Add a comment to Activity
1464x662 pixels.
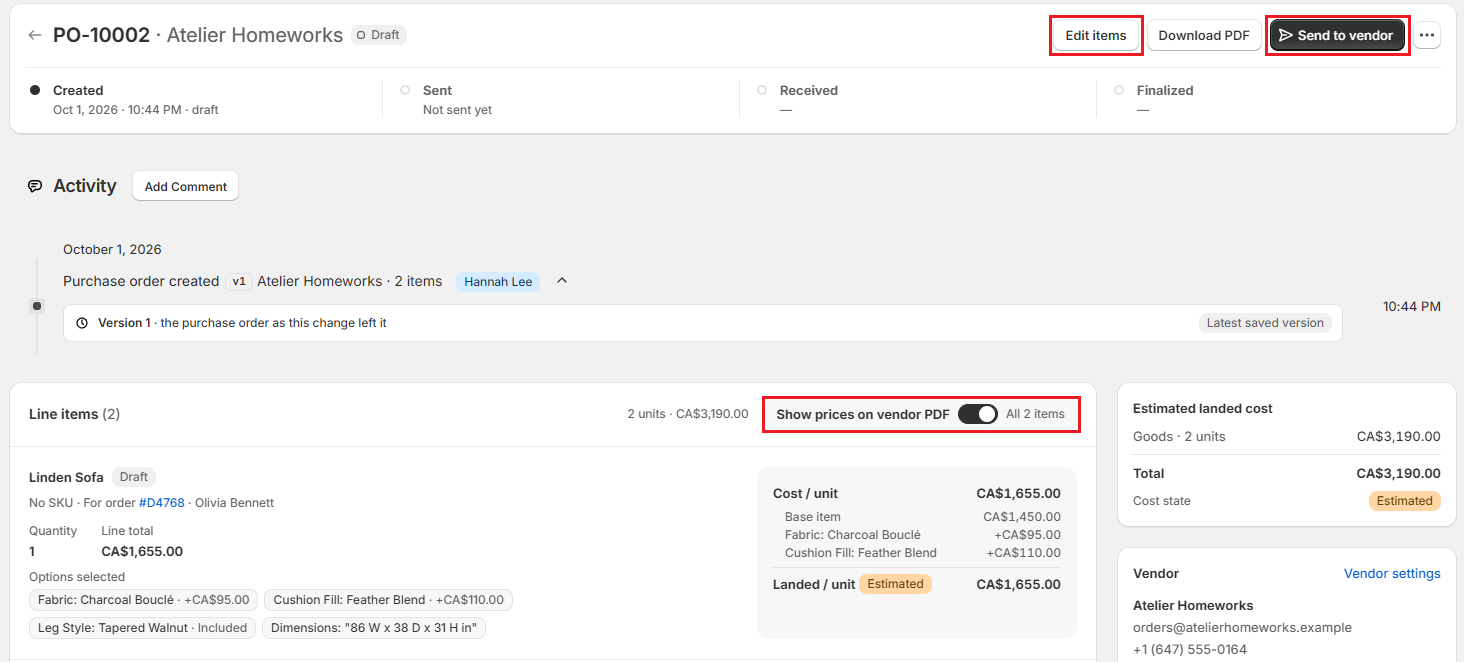(x=186, y=186)
